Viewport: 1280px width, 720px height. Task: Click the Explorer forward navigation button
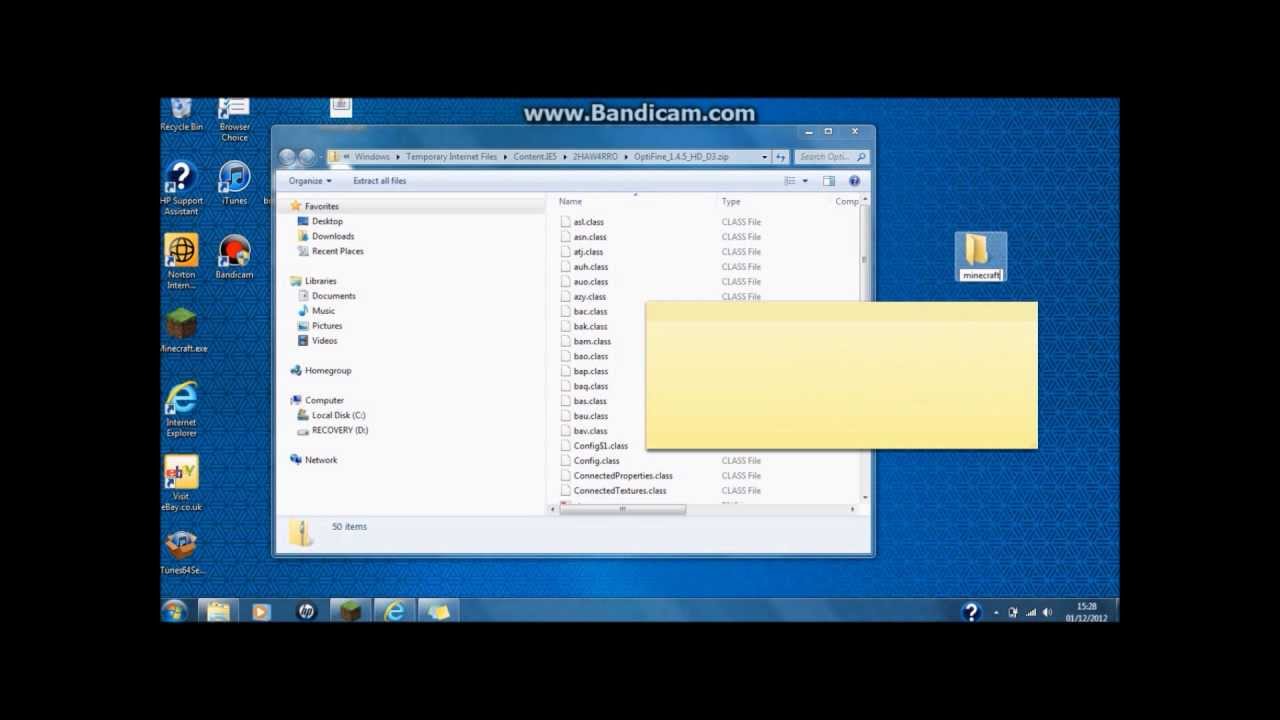(x=306, y=157)
